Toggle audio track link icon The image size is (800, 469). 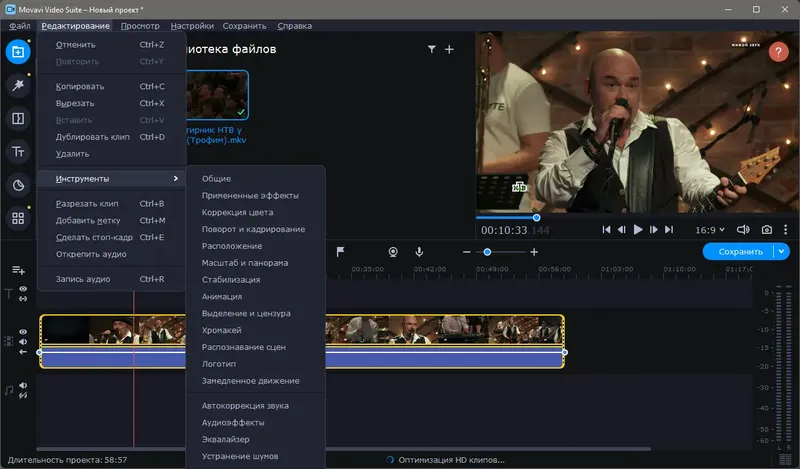23,396
